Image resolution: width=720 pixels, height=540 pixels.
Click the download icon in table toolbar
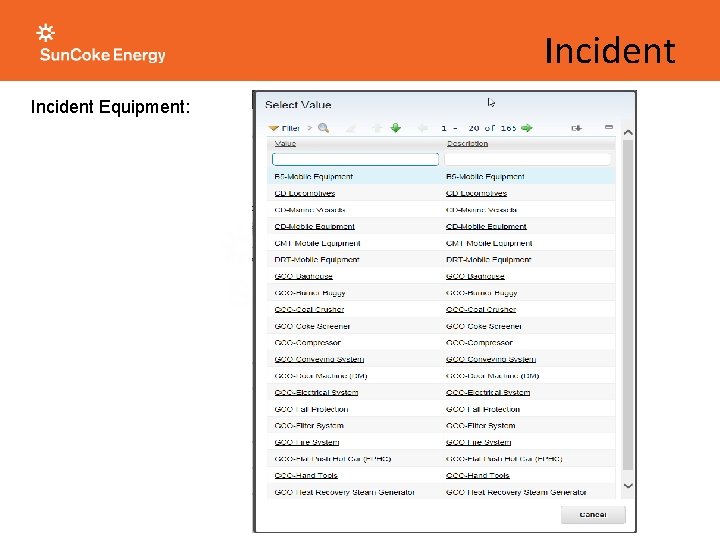[576, 128]
